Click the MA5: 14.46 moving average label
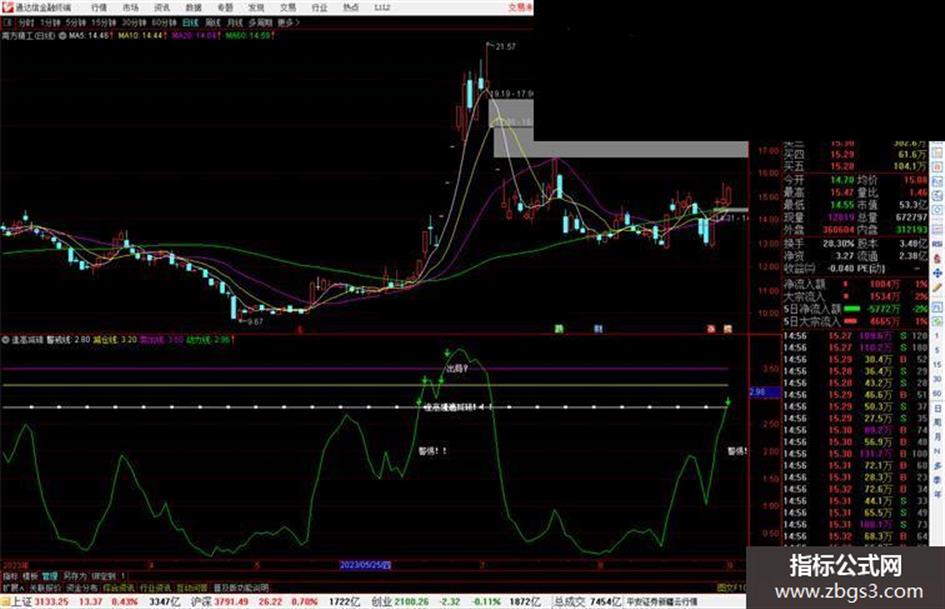 click(89, 36)
